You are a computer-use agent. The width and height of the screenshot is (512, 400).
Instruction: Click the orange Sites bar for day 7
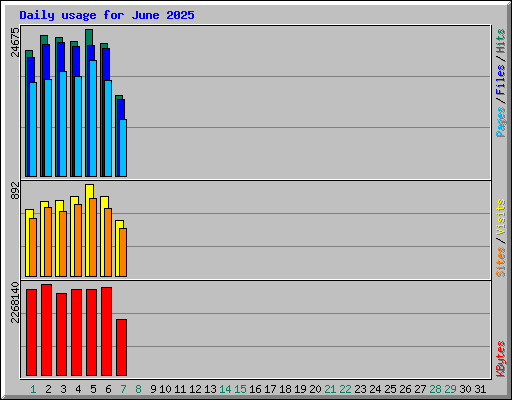pos(123,252)
